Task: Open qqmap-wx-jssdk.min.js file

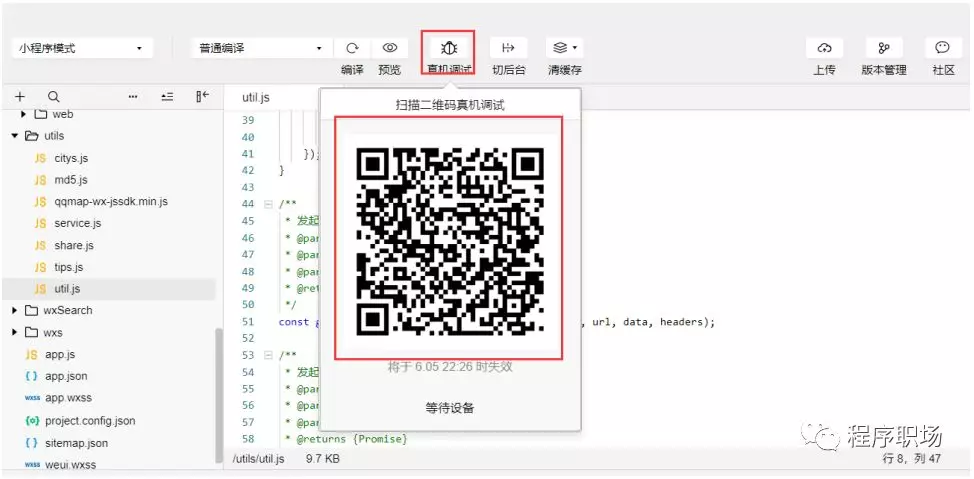Action: pos(111,201)
